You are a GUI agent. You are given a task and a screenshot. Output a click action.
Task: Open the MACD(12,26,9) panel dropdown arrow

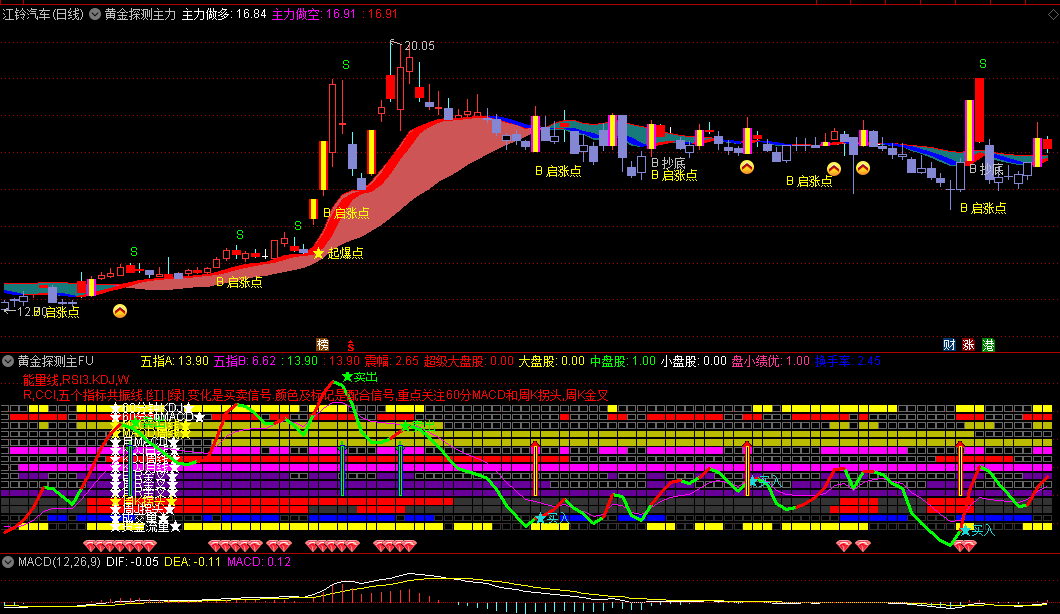pyautogui.click(x=8, y=562)
